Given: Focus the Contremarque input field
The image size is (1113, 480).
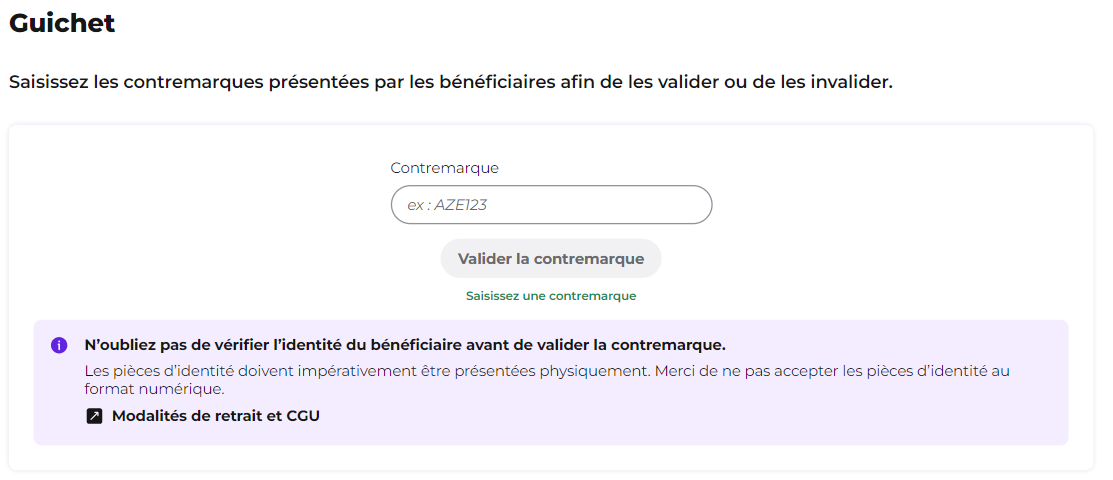Looking at the screenshot, I should pyautogui.click(x=551, y=204).
